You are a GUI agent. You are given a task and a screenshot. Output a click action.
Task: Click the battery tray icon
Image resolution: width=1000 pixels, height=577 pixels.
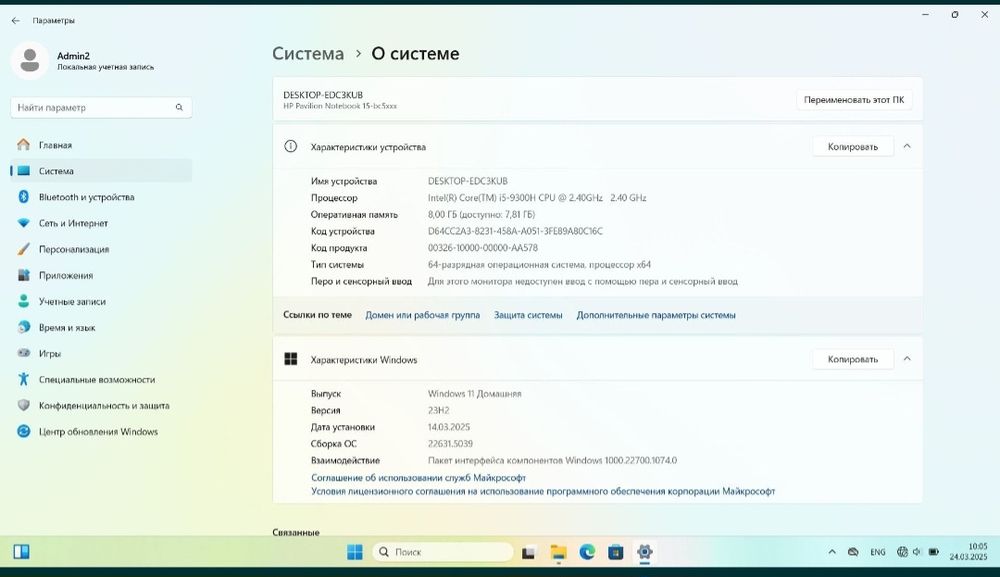coord(933,552)
